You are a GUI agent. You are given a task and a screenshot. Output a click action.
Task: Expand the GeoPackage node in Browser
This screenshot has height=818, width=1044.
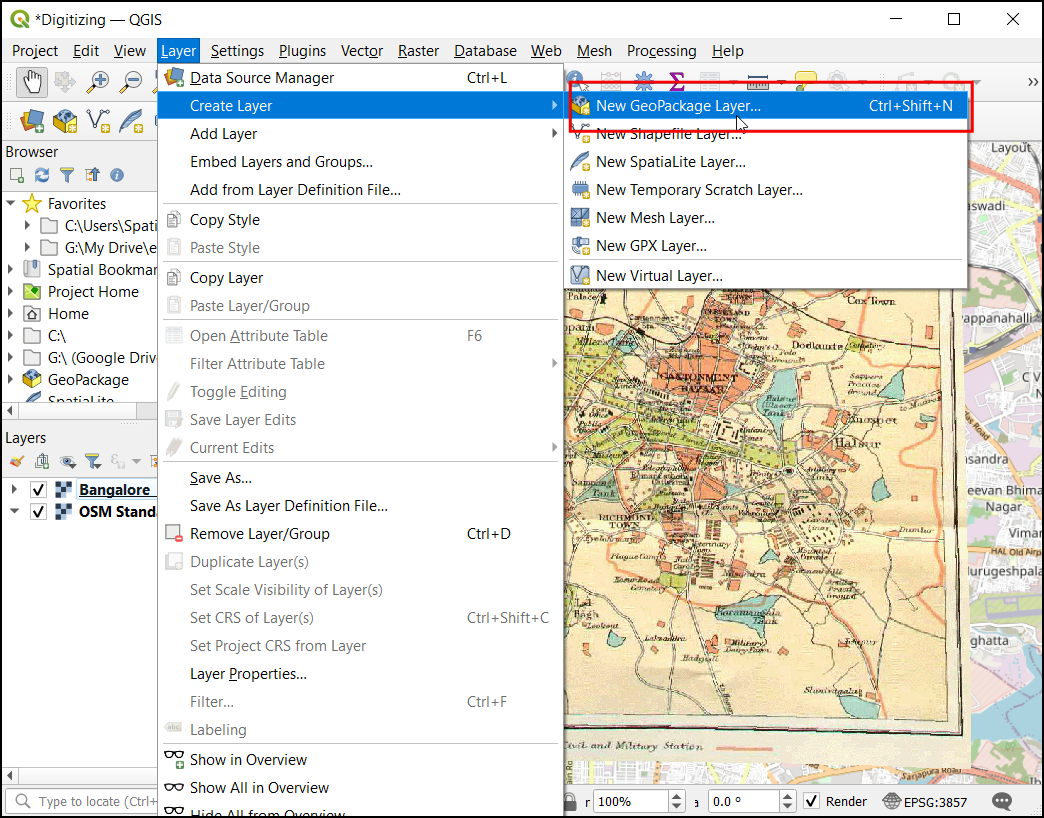click(11, 379)
